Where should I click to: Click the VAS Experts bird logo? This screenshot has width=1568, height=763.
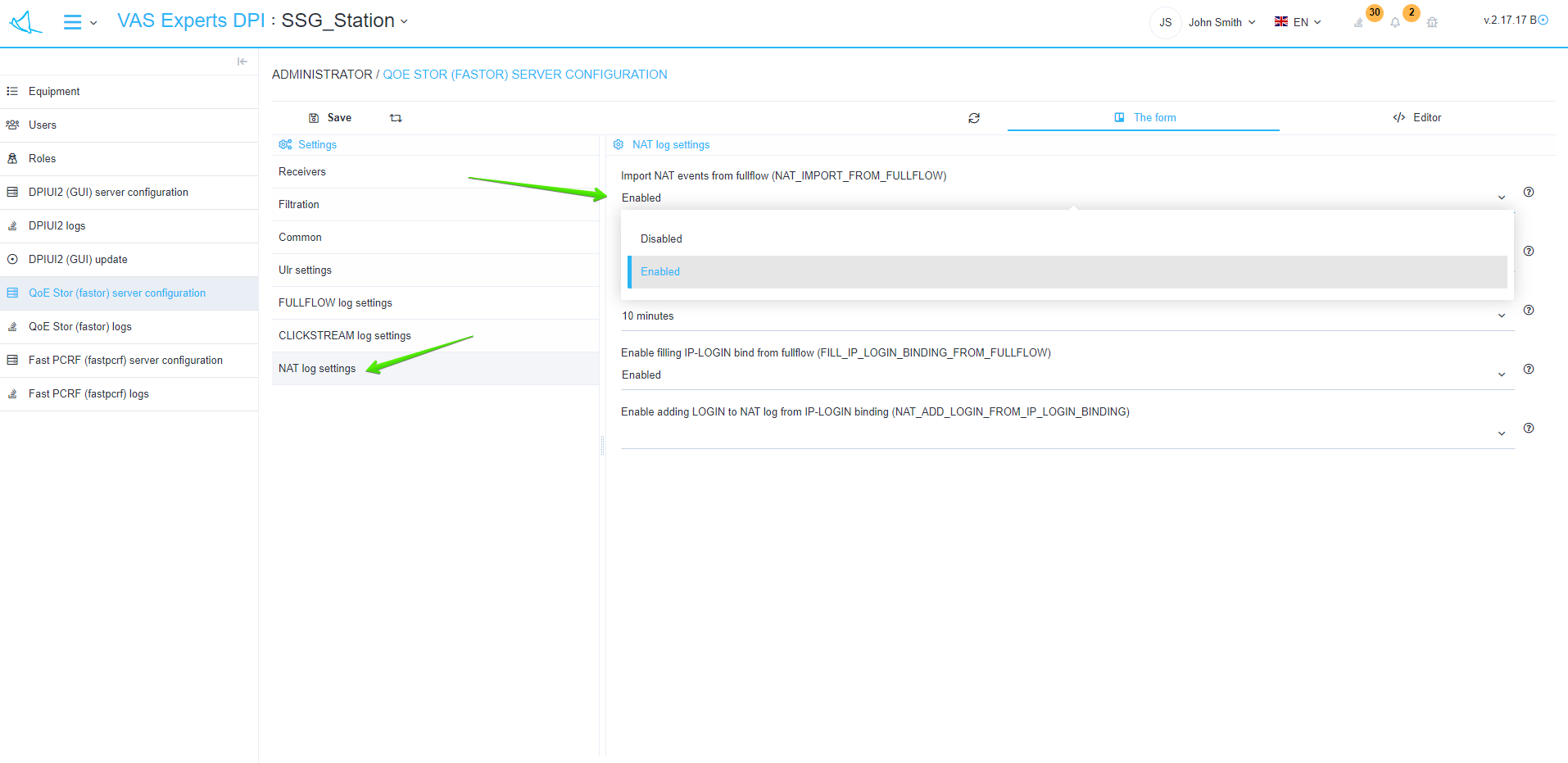coord(25,22)
